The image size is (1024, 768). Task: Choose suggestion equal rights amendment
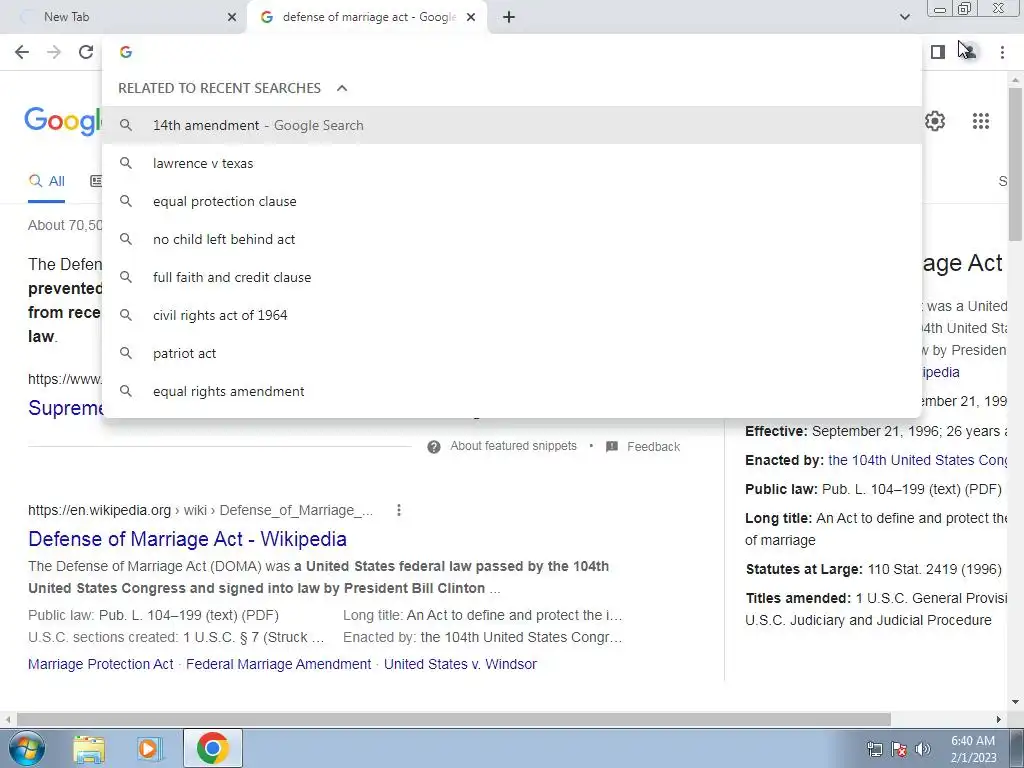coord(512,391)
